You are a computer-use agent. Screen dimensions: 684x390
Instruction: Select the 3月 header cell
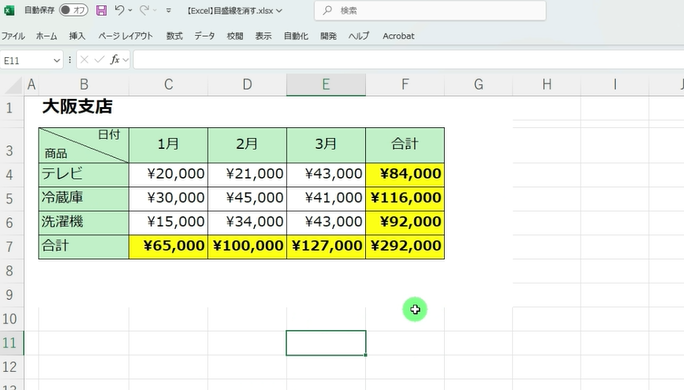tap(326, 145)
